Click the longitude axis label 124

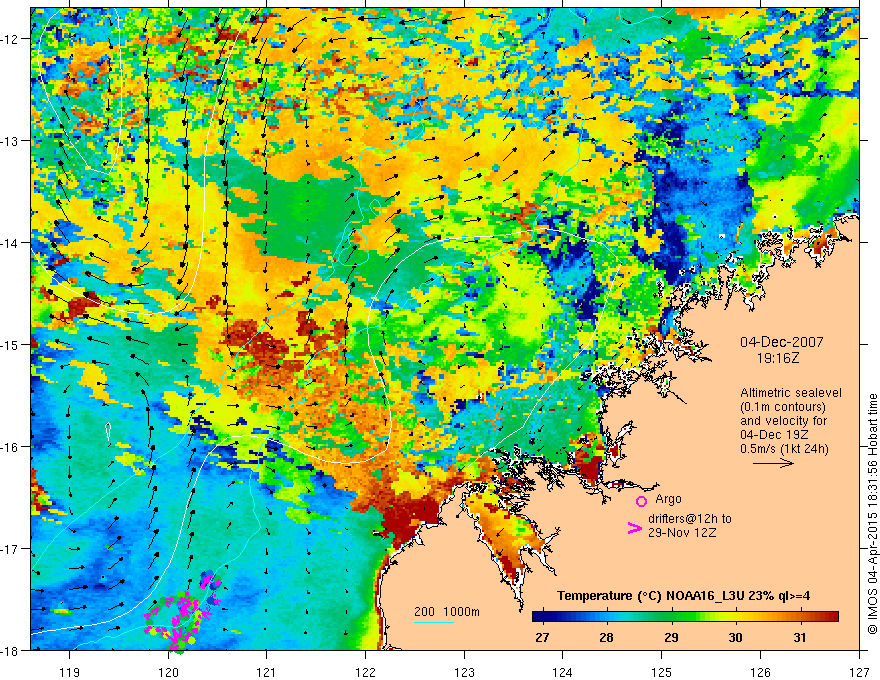pos(563,672)
